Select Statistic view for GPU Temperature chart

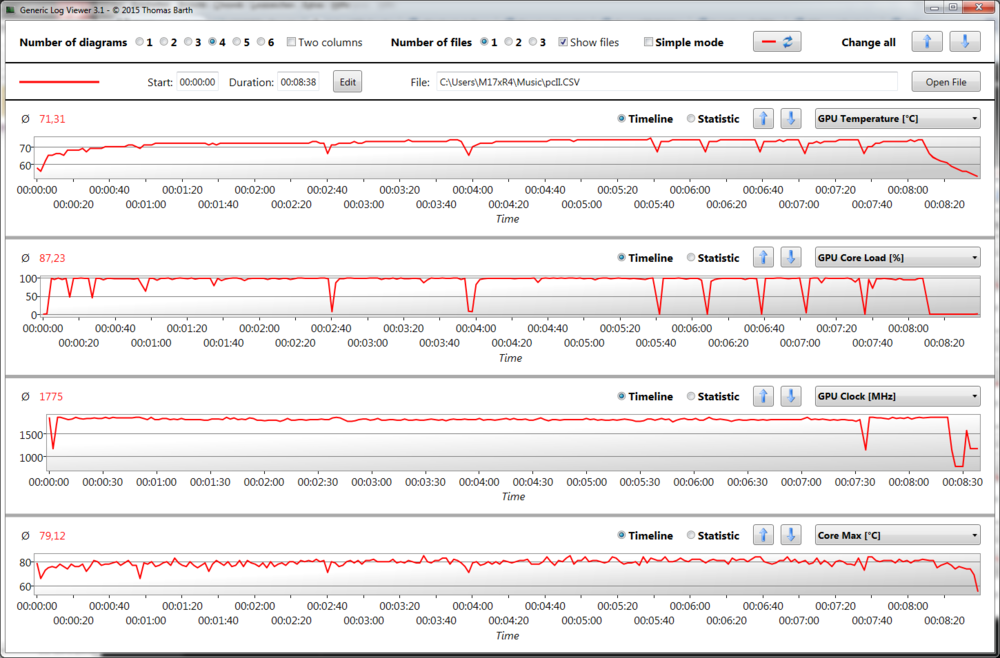tap(692, 119)
